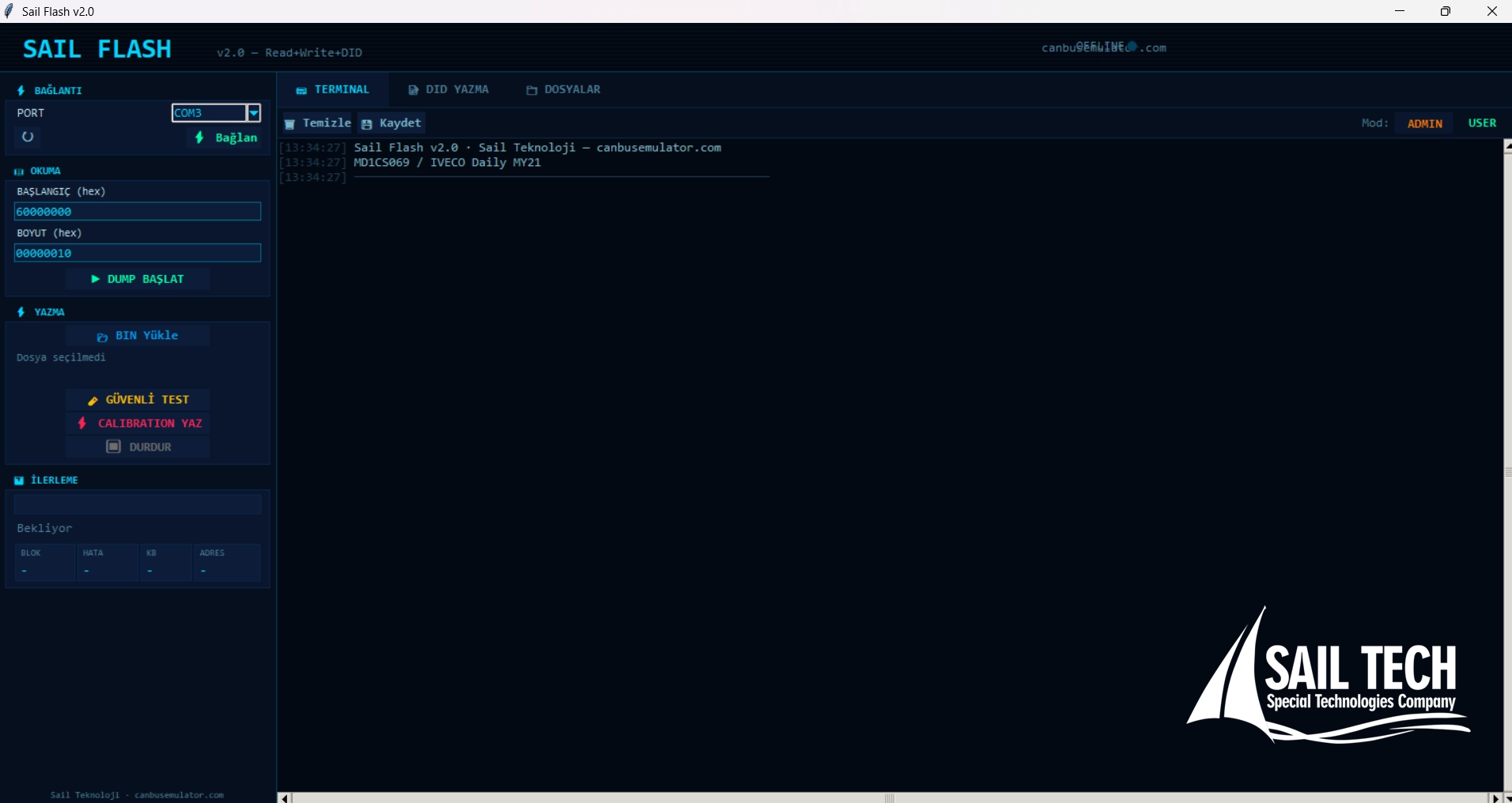Click the 'MD1CS069 / IVECO Daily MY21' terminal line
1512x803 pixels.
click(447, 163)
